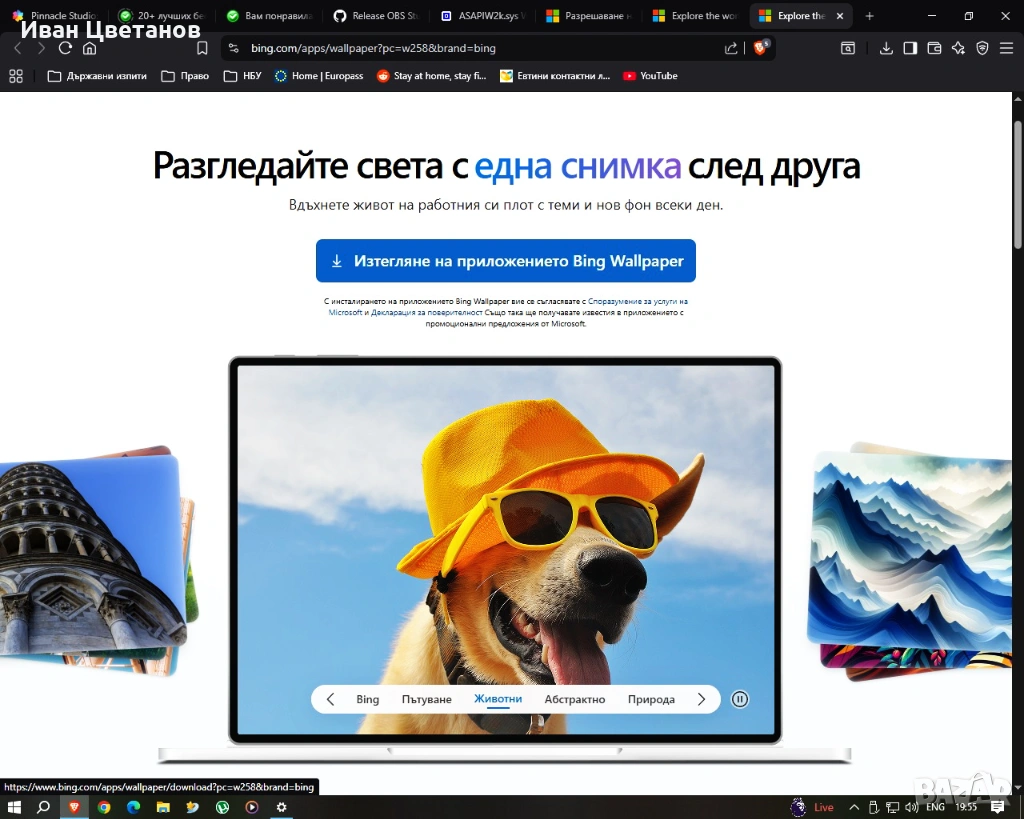Open the YouTube bookmark

650,76
